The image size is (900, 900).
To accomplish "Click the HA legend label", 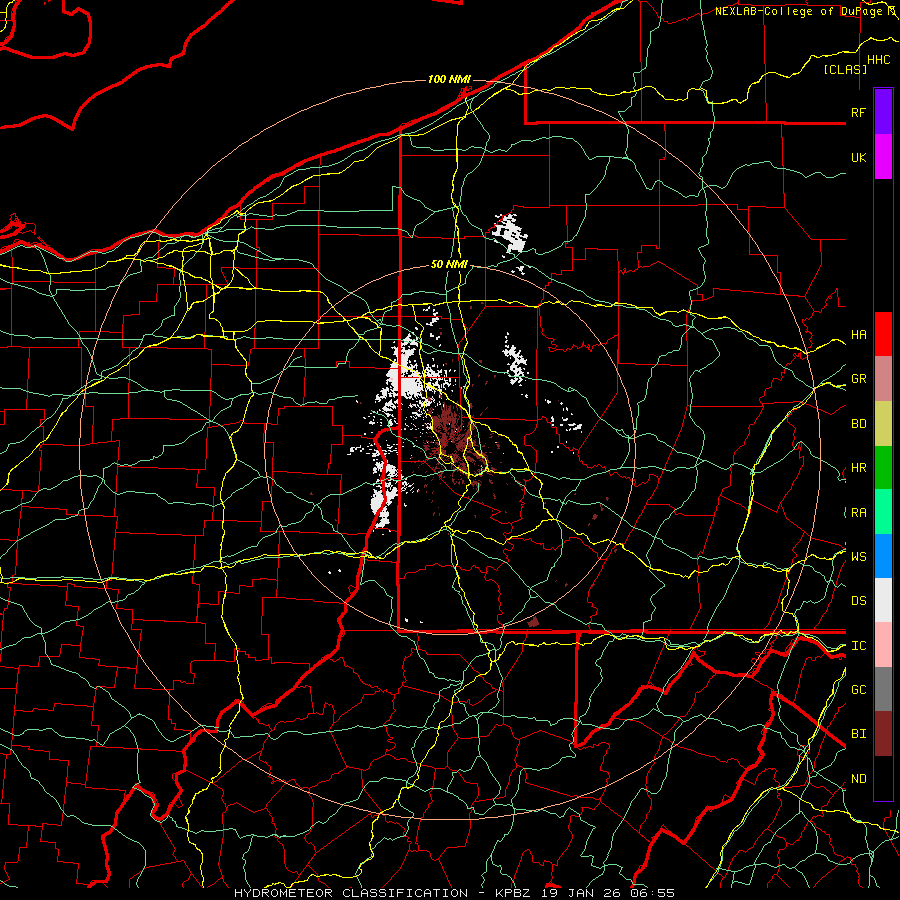I will click(859, 335).
